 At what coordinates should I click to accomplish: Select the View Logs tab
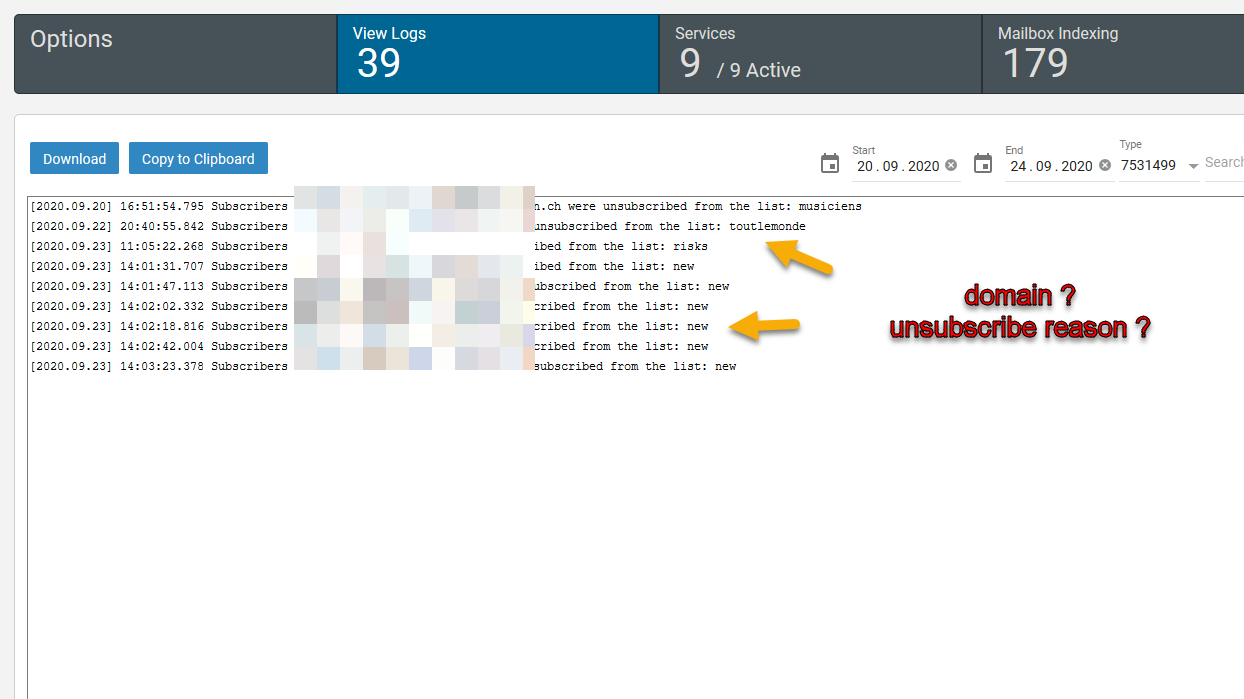click(497, 54)
